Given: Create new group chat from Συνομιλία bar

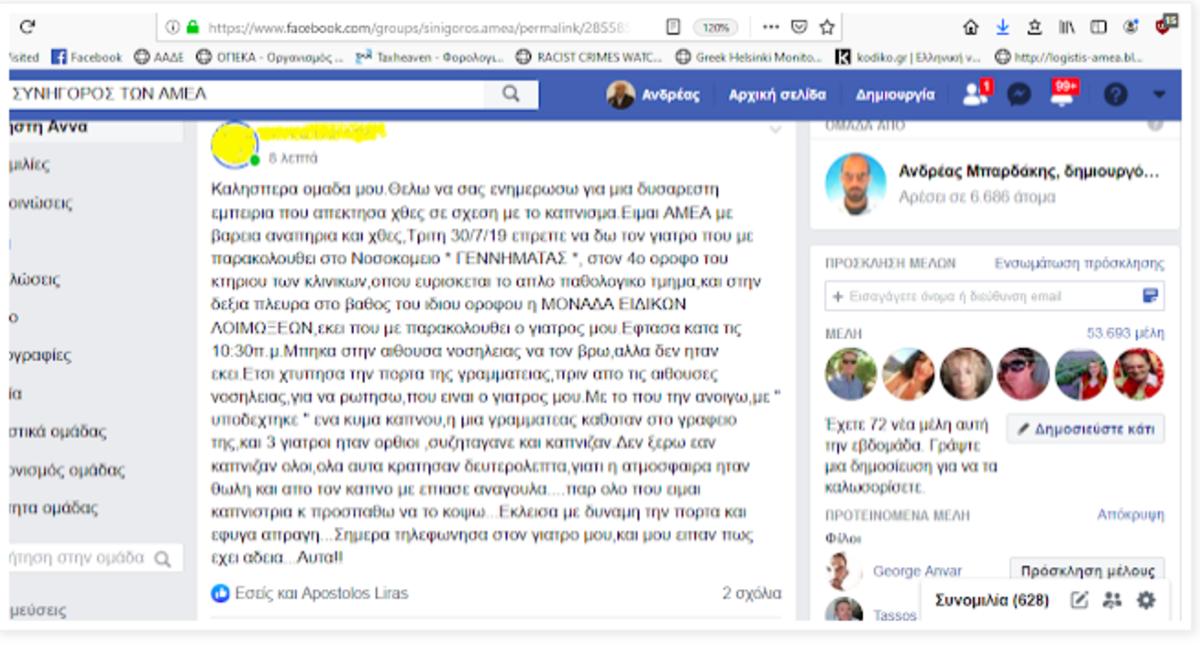Looking at the screenshot, I should [1112, 600].
